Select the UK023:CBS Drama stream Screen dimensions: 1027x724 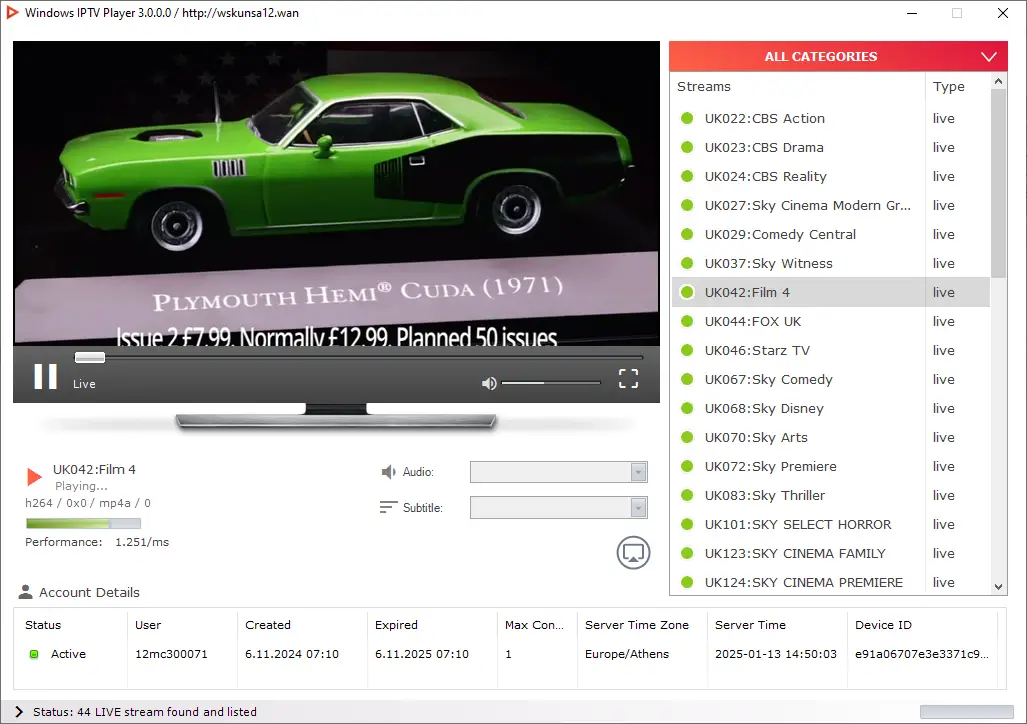tap(831, 147)
